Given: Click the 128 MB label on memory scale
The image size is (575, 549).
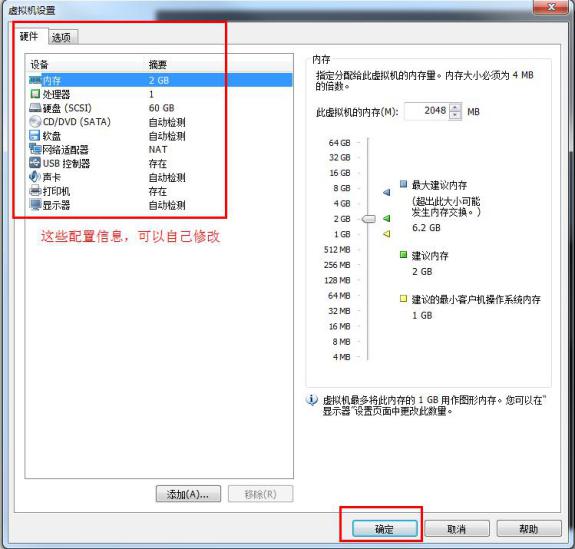Looking at the screenshot, I should tap(337, 280).
